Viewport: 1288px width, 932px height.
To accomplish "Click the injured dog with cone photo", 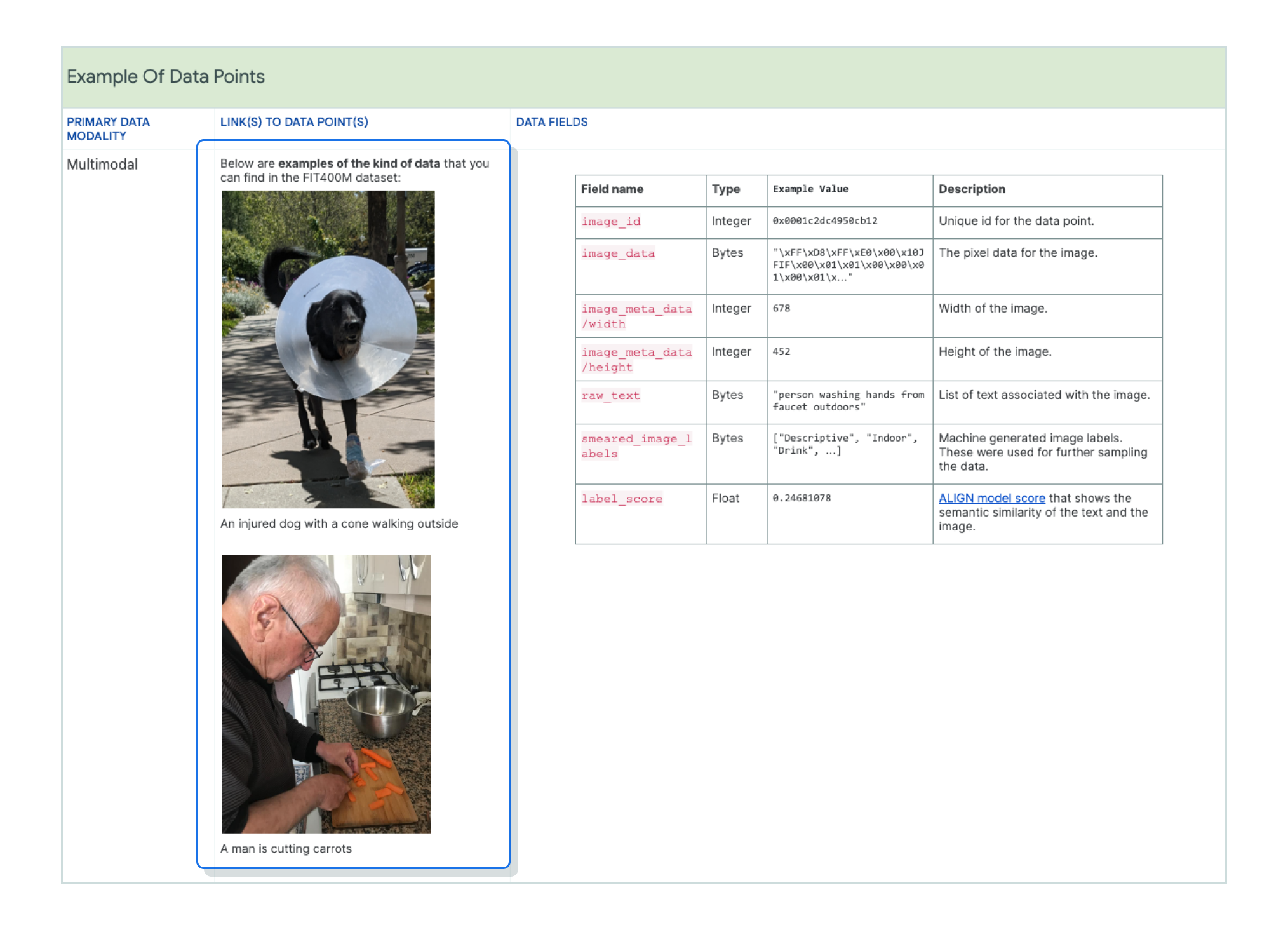I will (x=328, y=349).
